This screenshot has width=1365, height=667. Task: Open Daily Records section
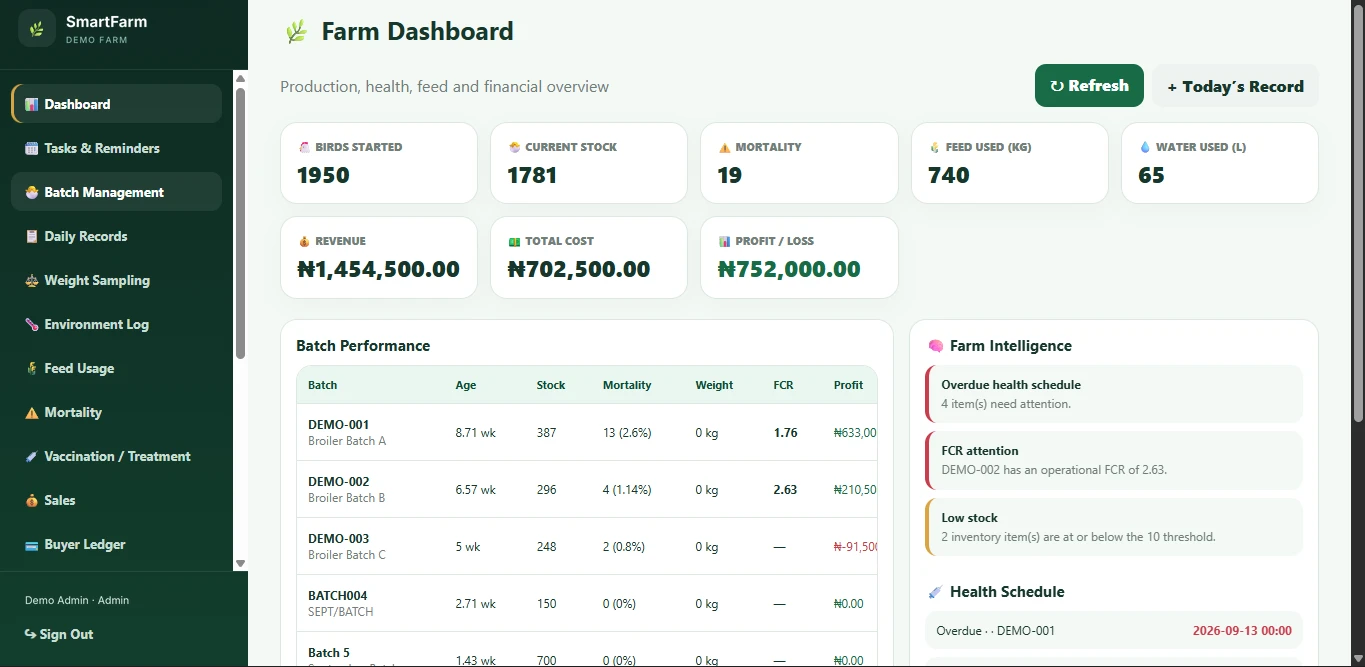[116, 236]
